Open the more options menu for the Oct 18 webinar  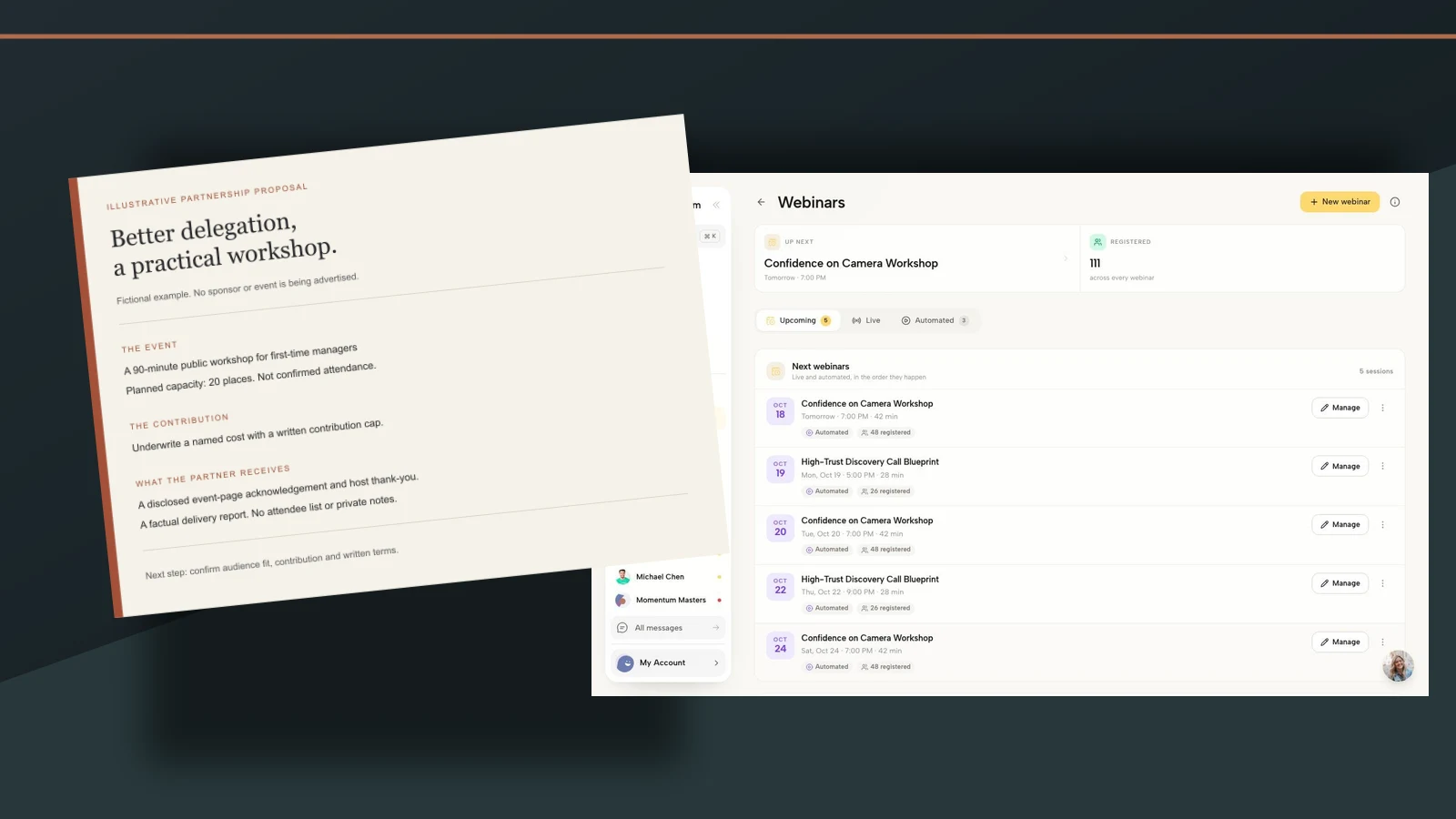pyautogui.click(x=1382, y=408)
